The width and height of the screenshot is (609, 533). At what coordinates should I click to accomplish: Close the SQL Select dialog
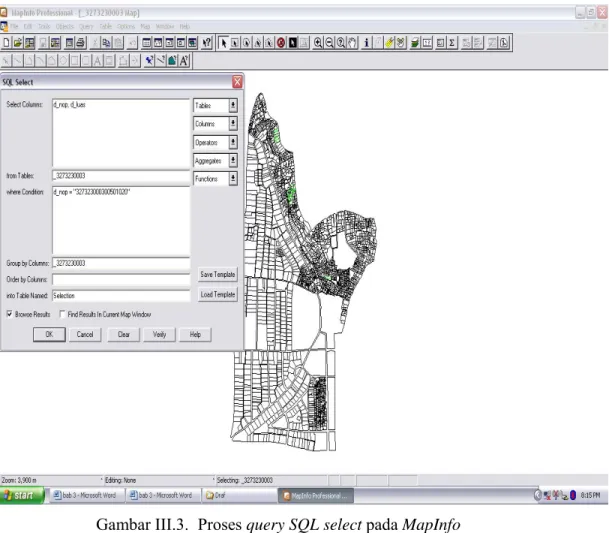pyautogui.click(x=237, y=82)
